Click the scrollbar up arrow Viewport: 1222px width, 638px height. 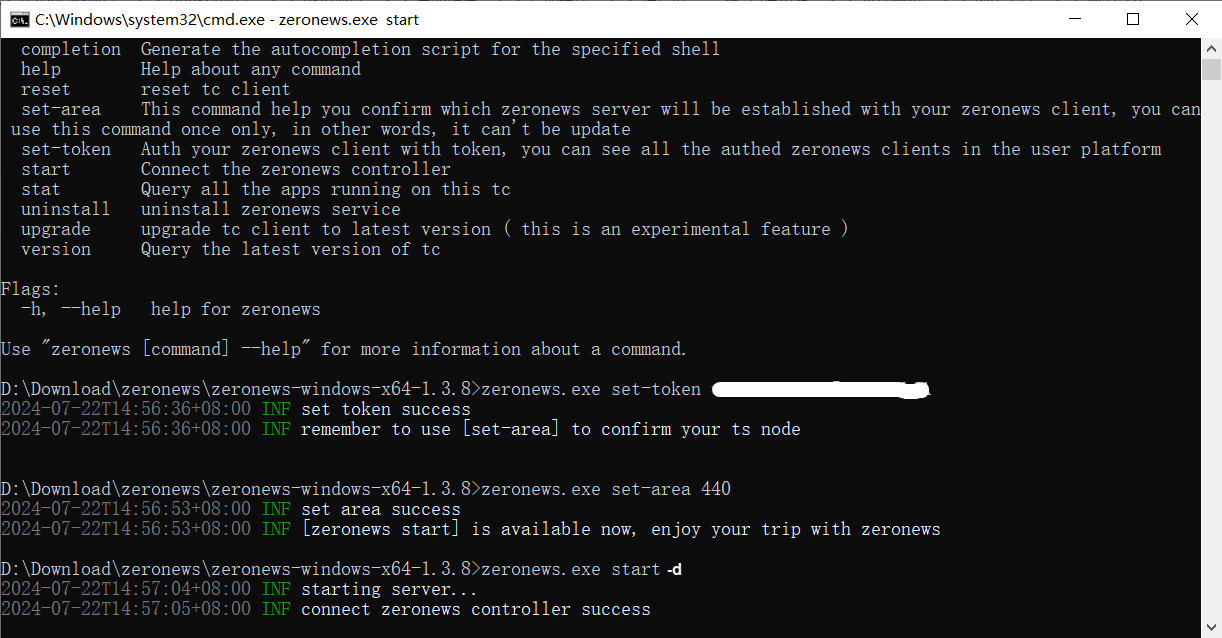point(1211,48)
